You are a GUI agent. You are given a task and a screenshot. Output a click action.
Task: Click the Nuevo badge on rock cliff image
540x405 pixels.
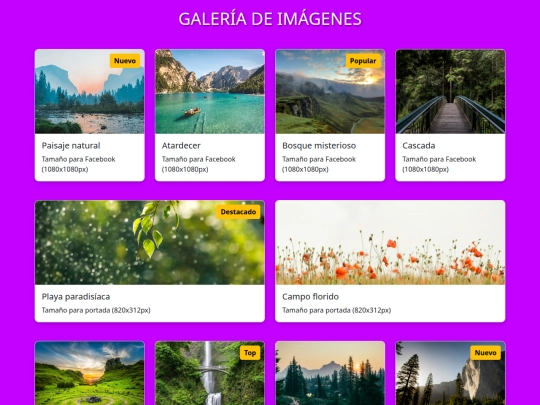(x=486, y=353)
